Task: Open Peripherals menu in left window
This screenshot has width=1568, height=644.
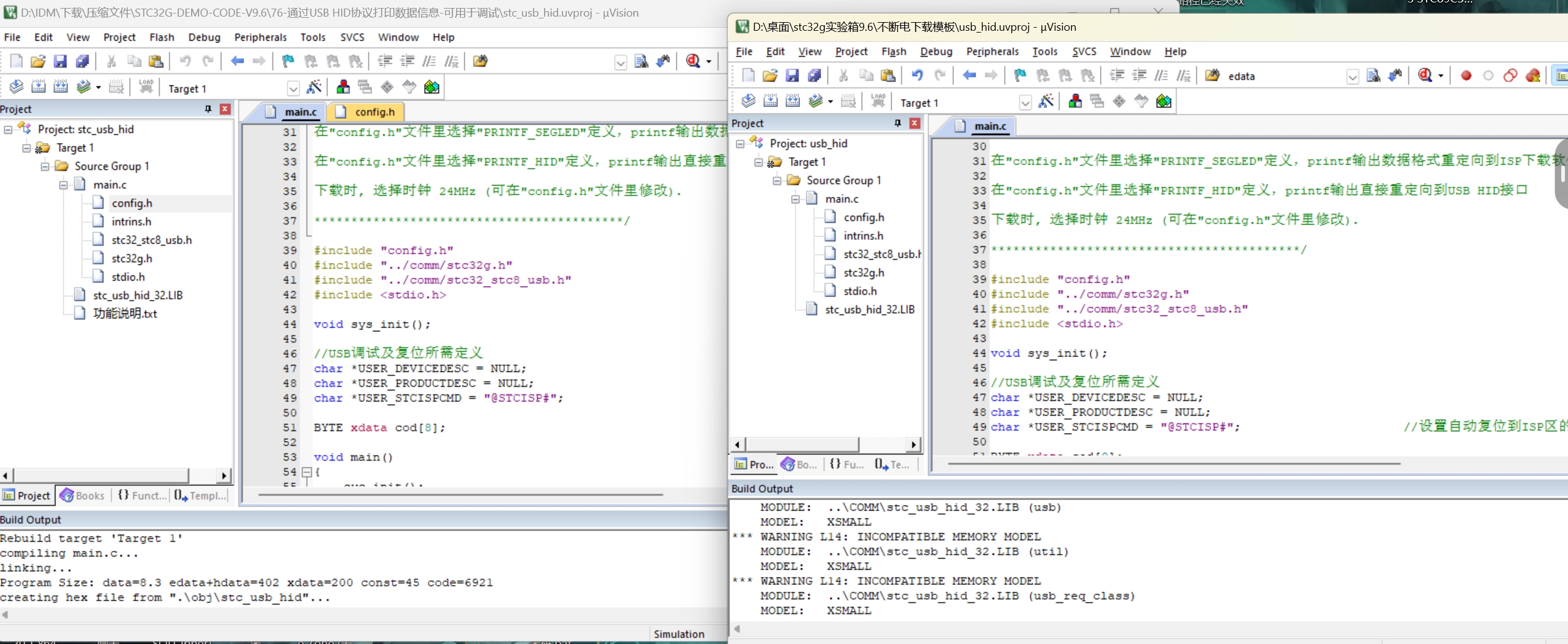Action: pyautogui.click(x=260, y=37)
